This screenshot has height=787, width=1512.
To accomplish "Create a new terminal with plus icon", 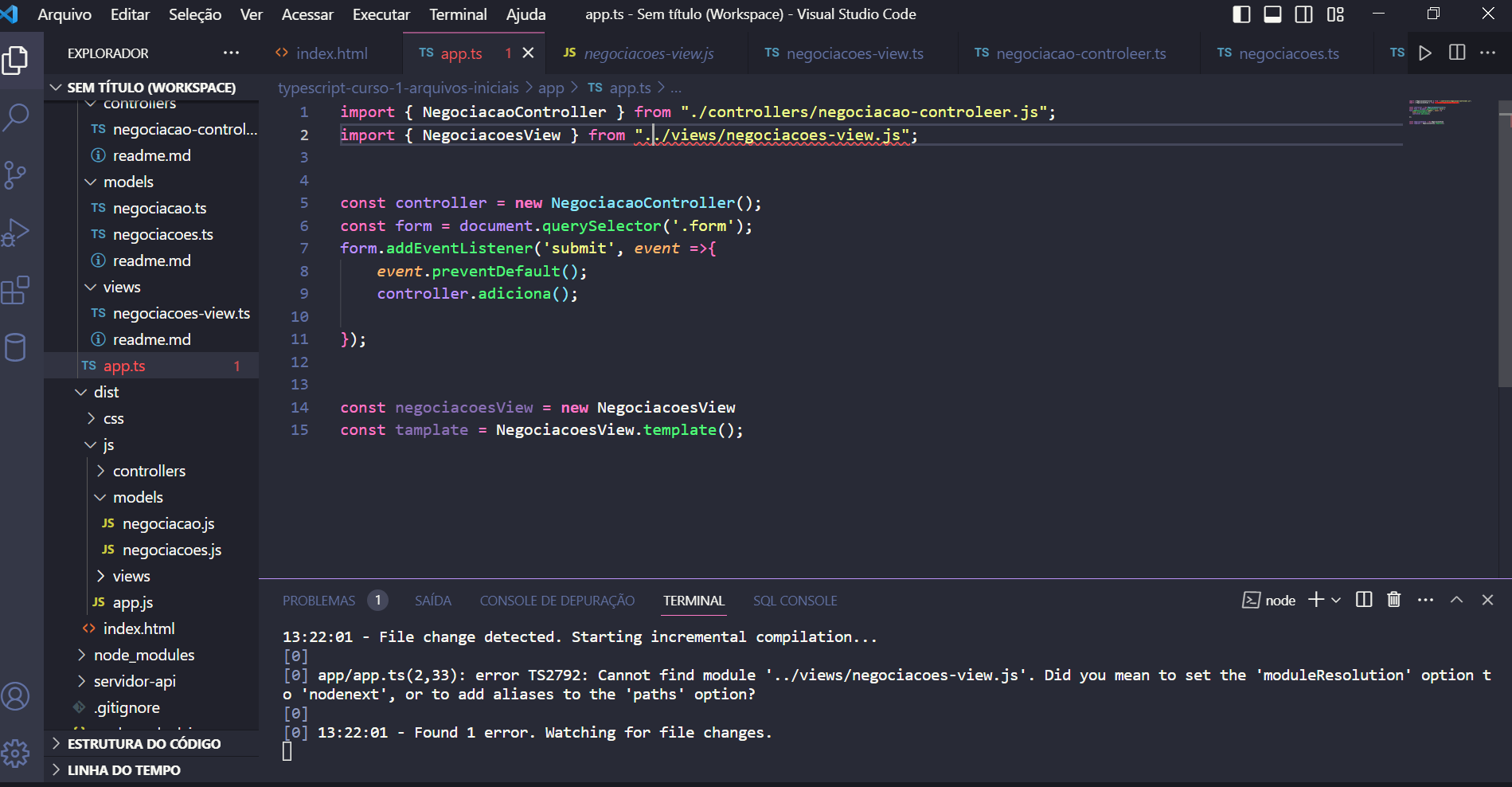I will click(x=1316, y=600).
